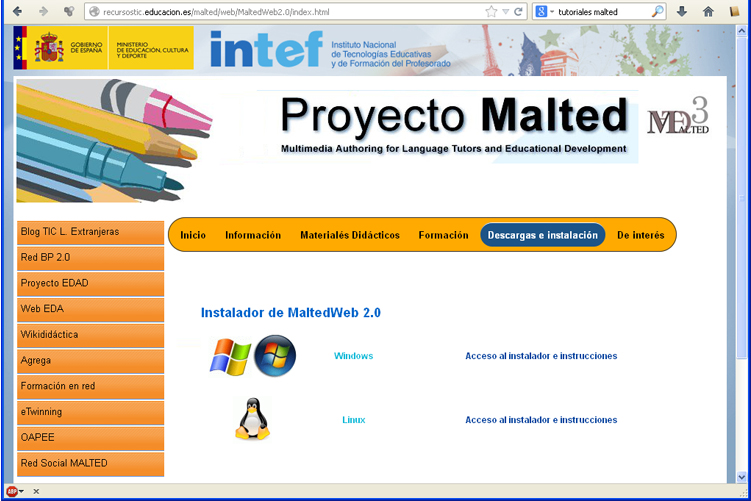The image size is (751, 501).
Task: Click the MALTED 3 logo
Action: (678, 116)
